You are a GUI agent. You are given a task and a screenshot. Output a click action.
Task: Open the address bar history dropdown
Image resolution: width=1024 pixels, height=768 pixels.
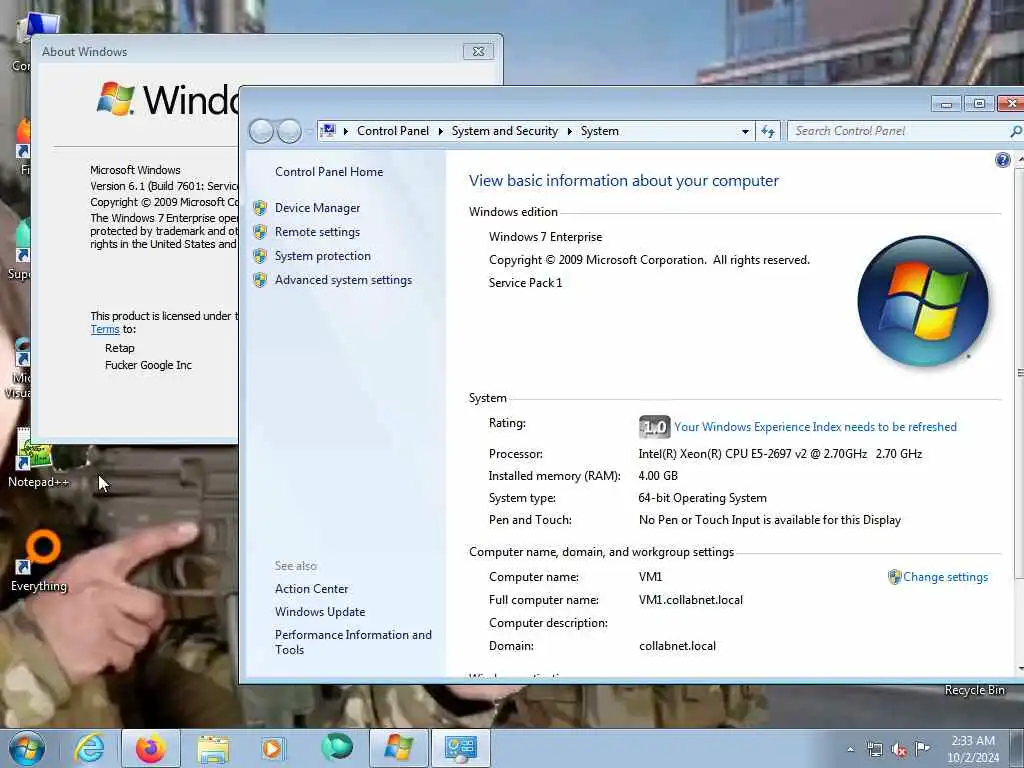pos(745,131)
